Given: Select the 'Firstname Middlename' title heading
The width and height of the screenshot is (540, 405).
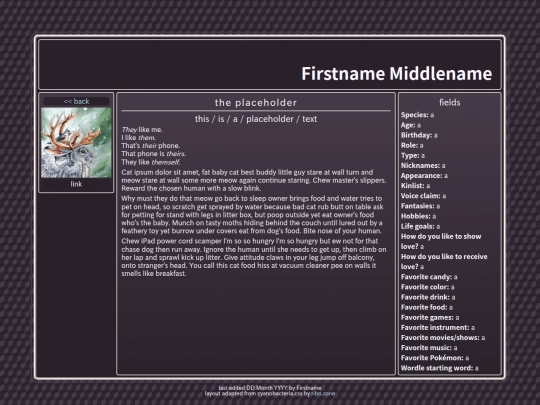Looking at the screenshot, I should coord(396,73).
